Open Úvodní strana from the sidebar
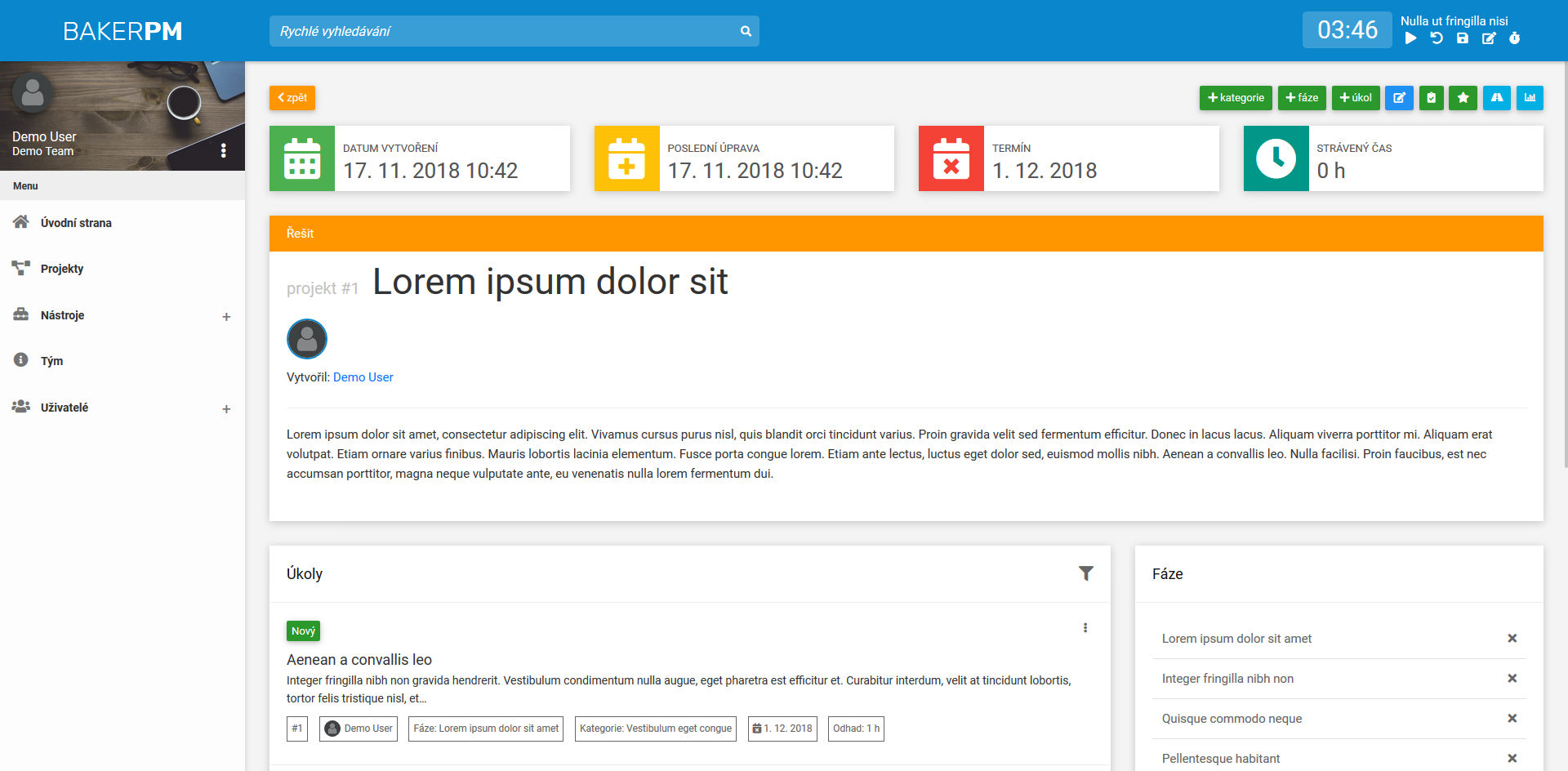The width and height of the screenshot is (1568, 771). (x=76, y=223)
